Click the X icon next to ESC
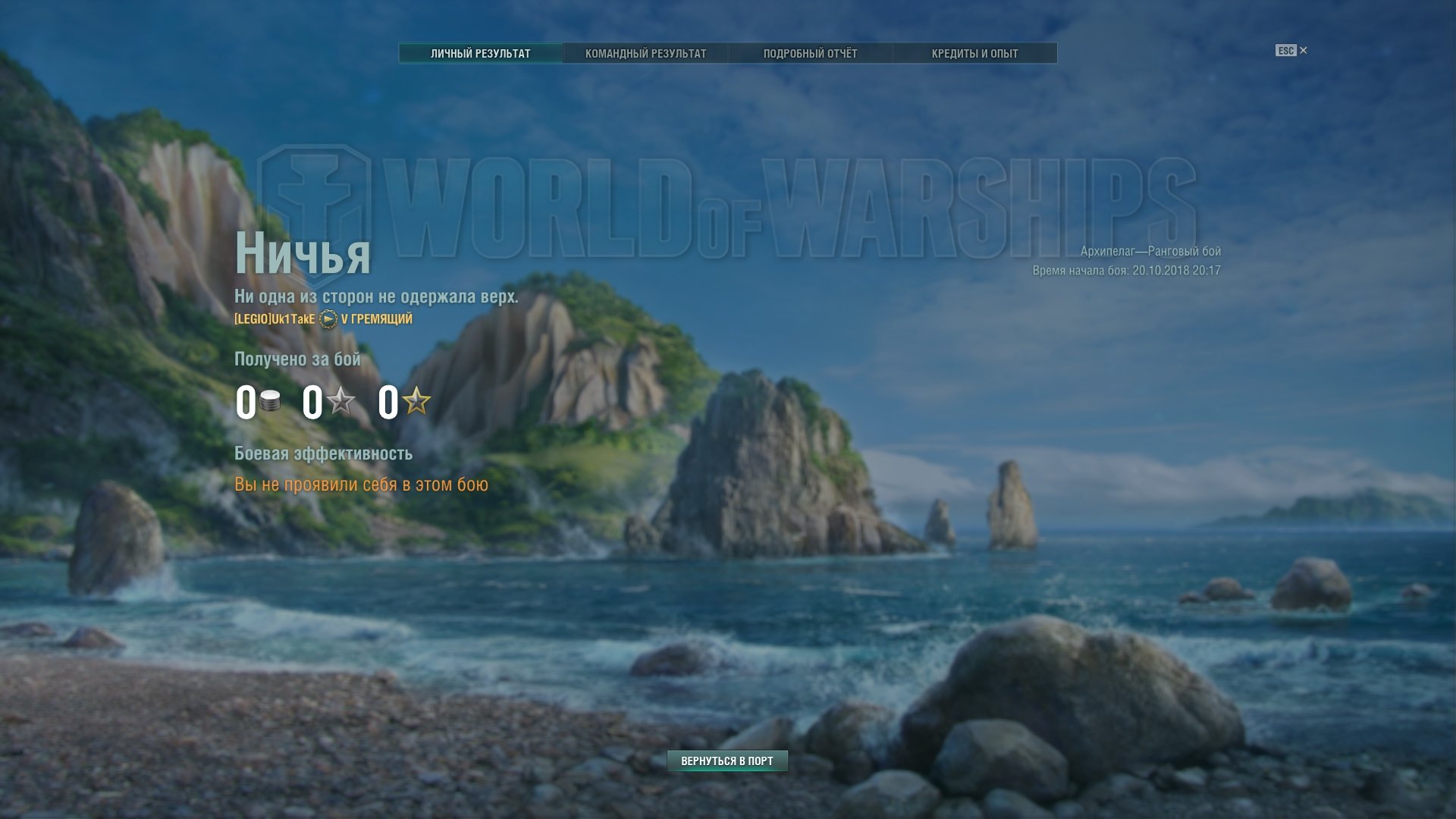The image size is (1456, 819). click(1304, 51)
